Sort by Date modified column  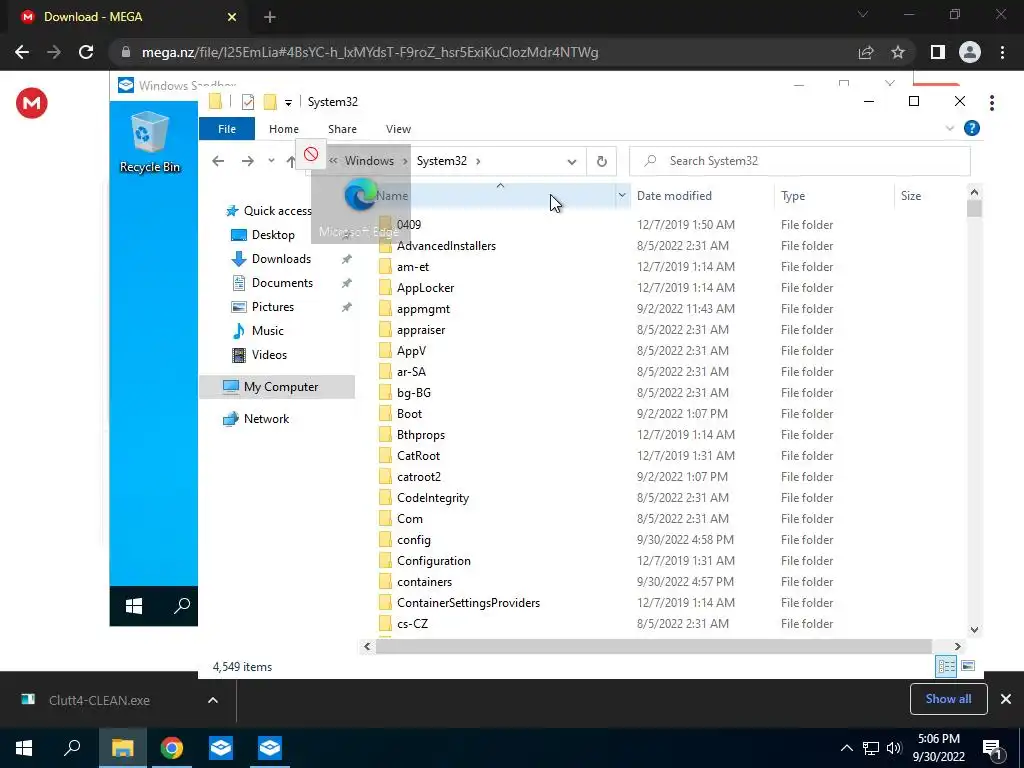coord(674,195)
